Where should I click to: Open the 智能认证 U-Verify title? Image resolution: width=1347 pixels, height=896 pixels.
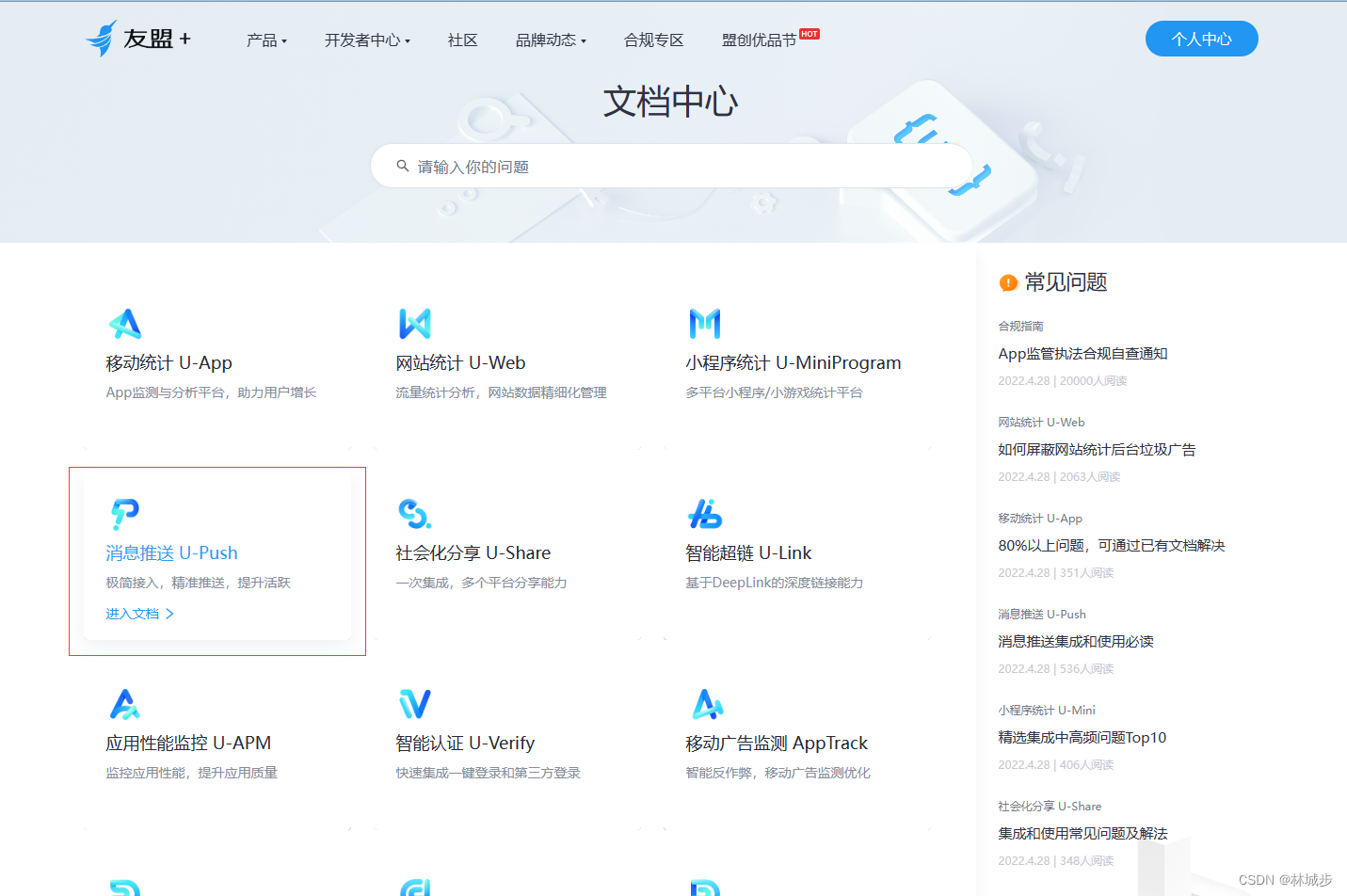coord(465,743)
